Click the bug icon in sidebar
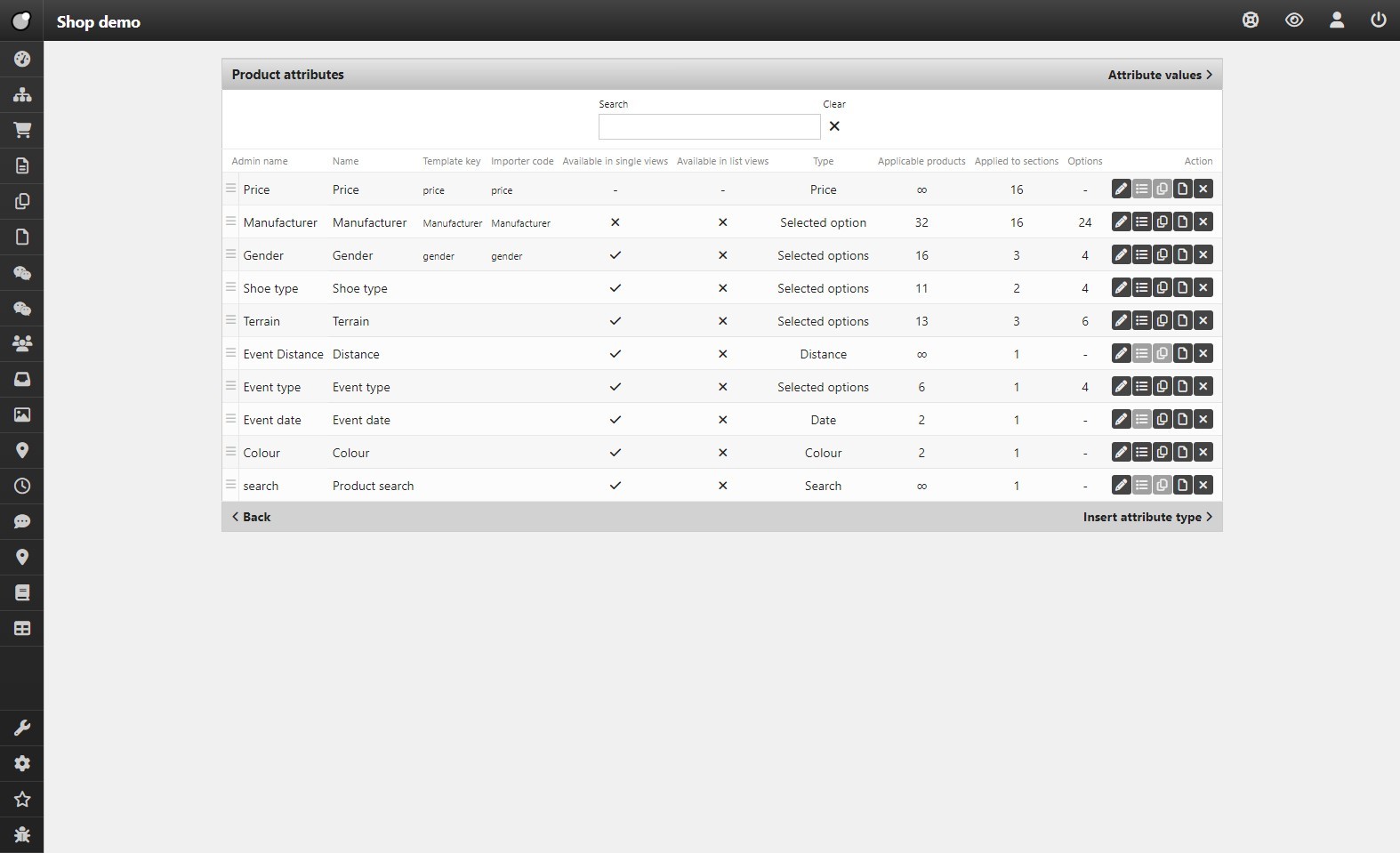Image resolution: width=1400 pixels, height=853 pixels. coord(22,834)
